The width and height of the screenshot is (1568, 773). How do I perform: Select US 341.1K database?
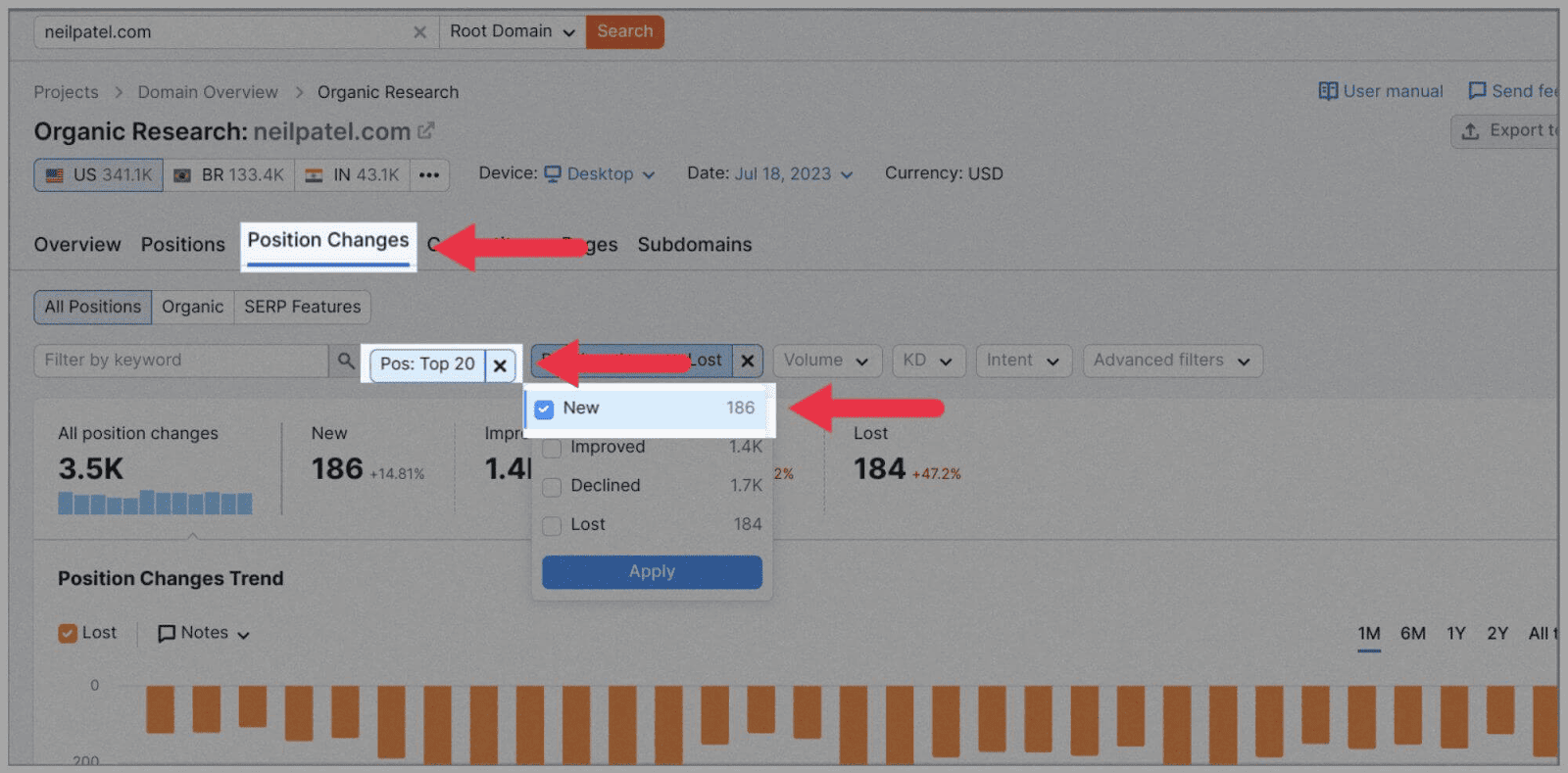[x=99, y=175]
